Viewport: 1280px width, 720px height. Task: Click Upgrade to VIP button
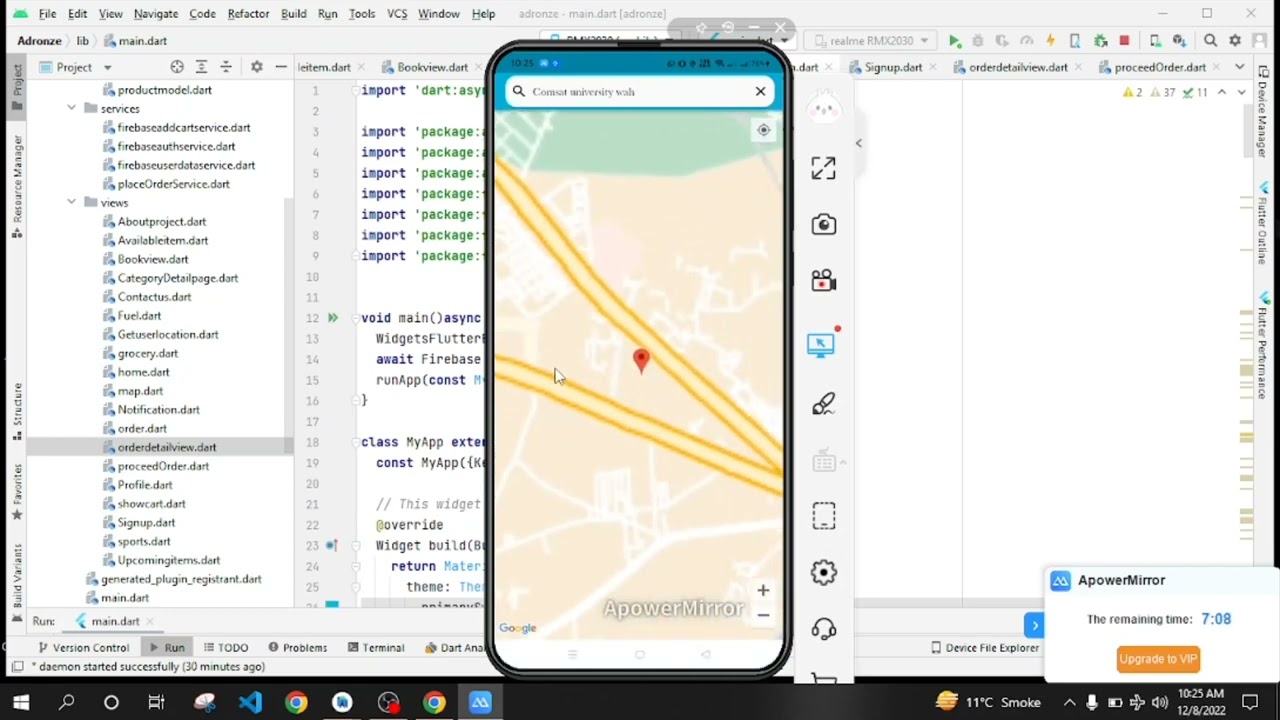click(x=1158, y=659)
